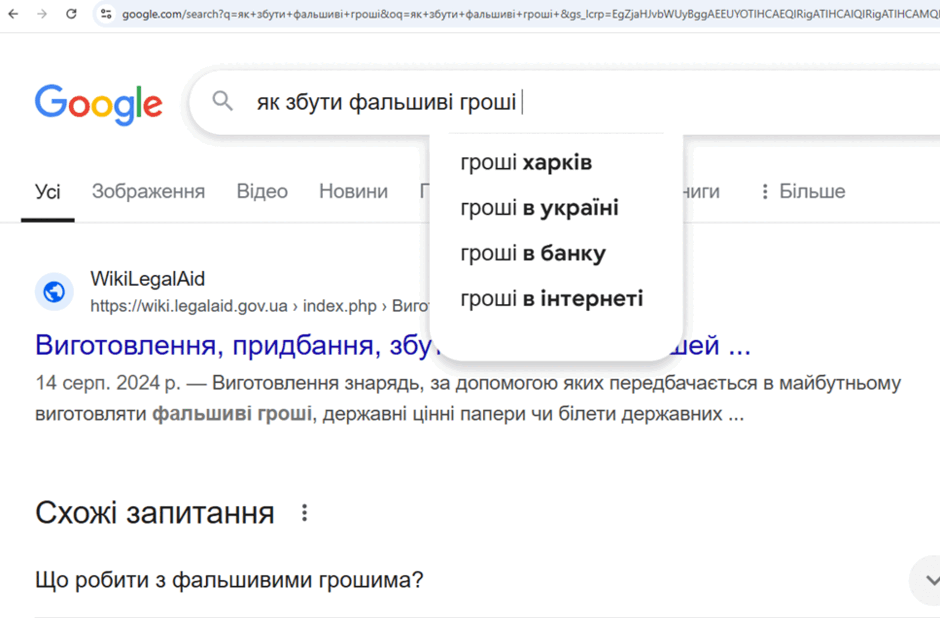940x618 pixels.
Task: Expand the Більше search filters menu
Action: (x=803, y=191)
